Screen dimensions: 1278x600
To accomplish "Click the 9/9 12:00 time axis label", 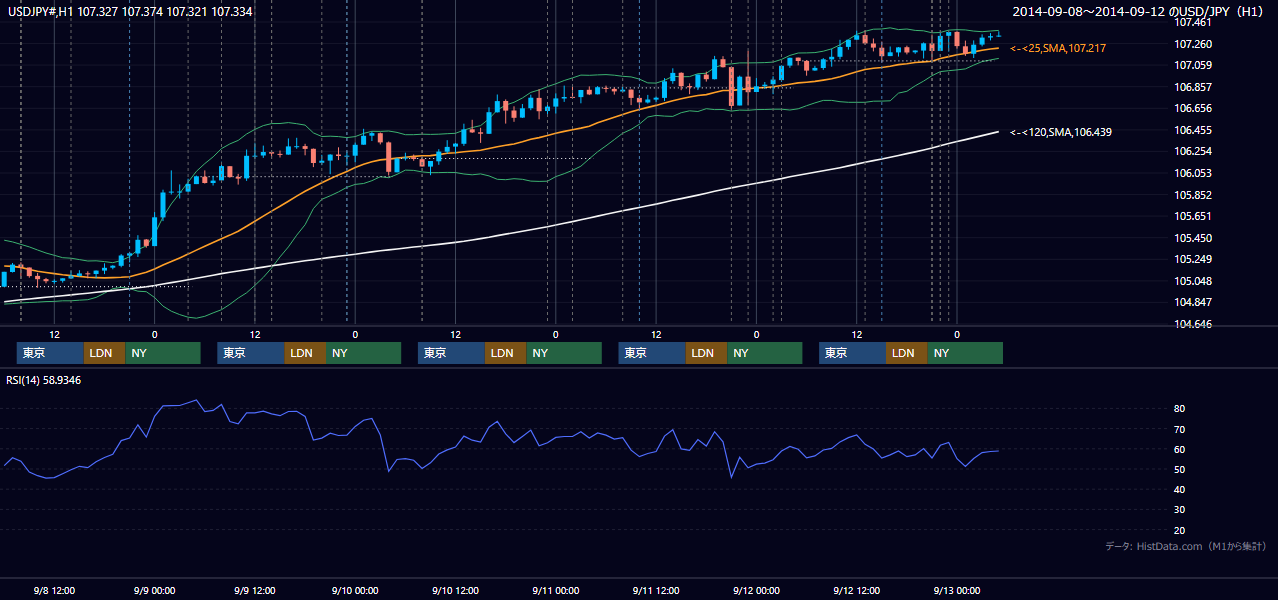I will (x=255, y=590).
